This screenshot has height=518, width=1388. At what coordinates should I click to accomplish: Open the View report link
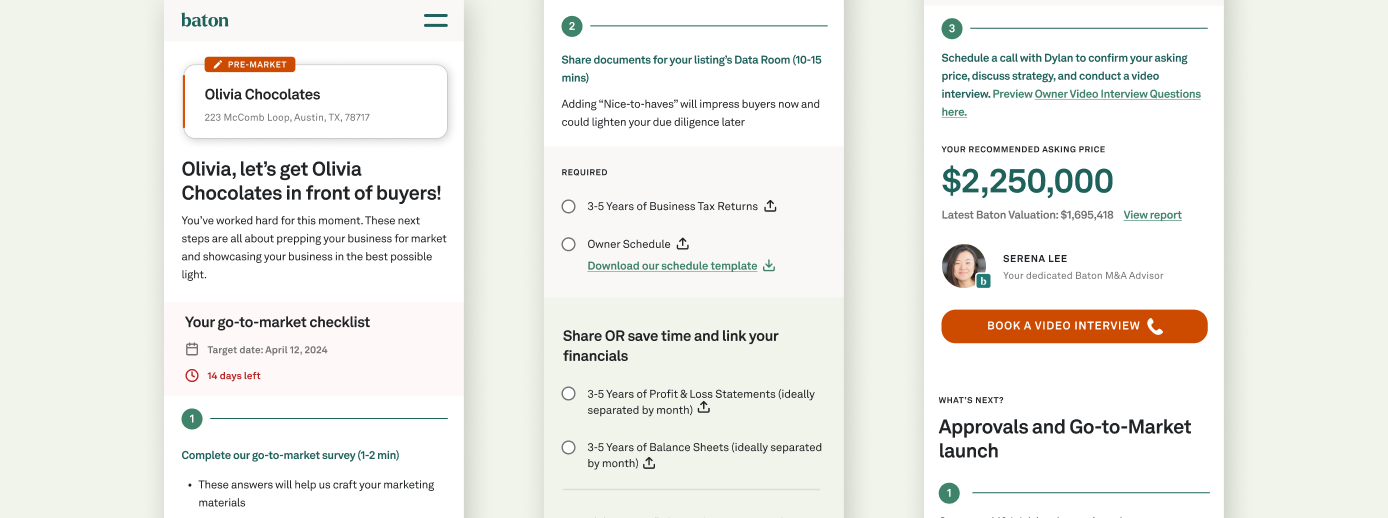1152,215
